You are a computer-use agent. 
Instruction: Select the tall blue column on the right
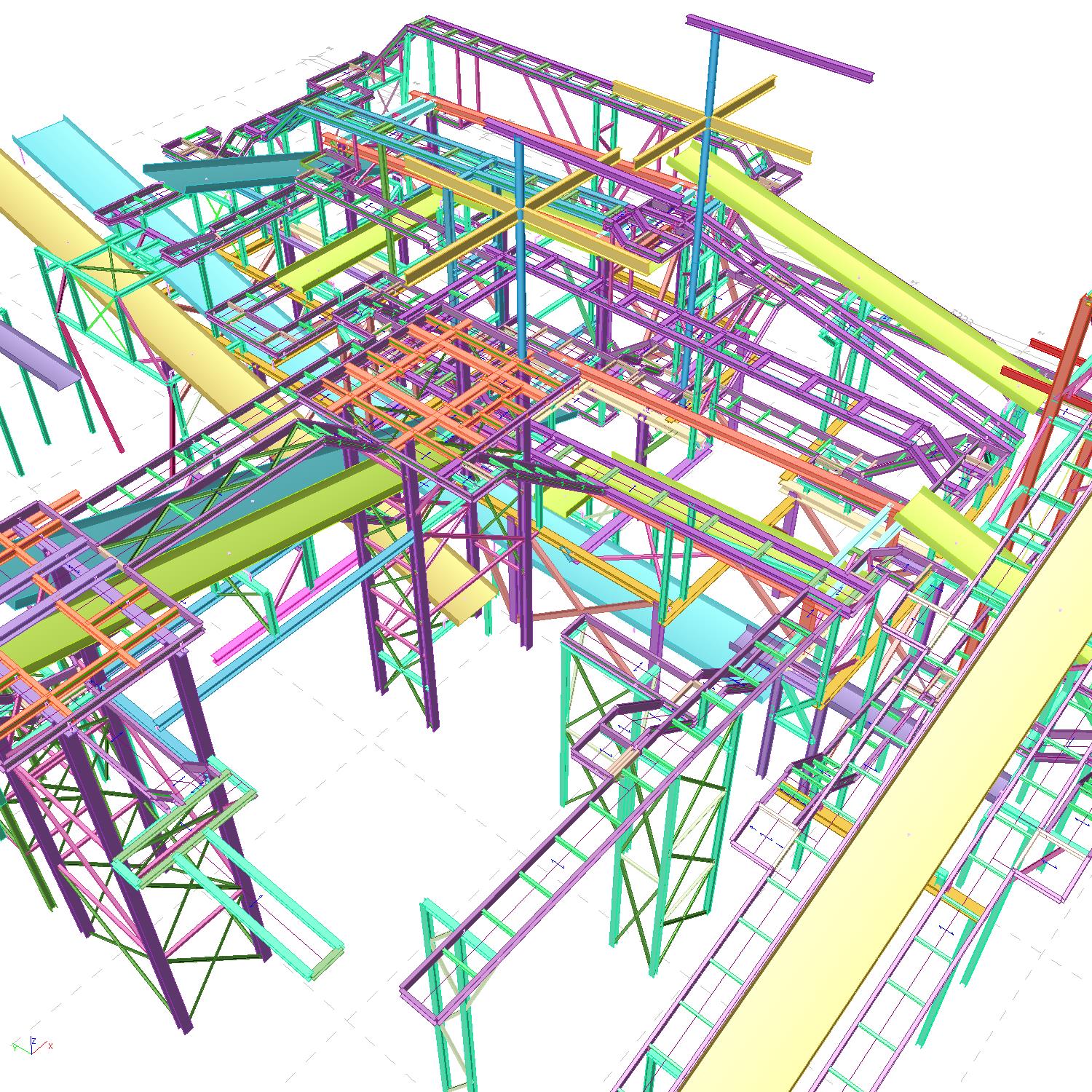point(697,240)
